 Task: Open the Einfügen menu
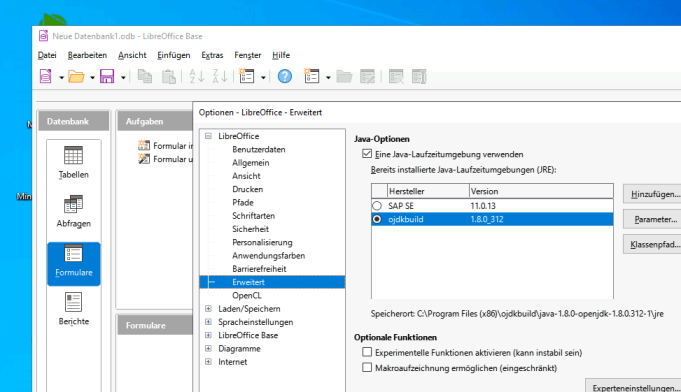coord(173,55)
